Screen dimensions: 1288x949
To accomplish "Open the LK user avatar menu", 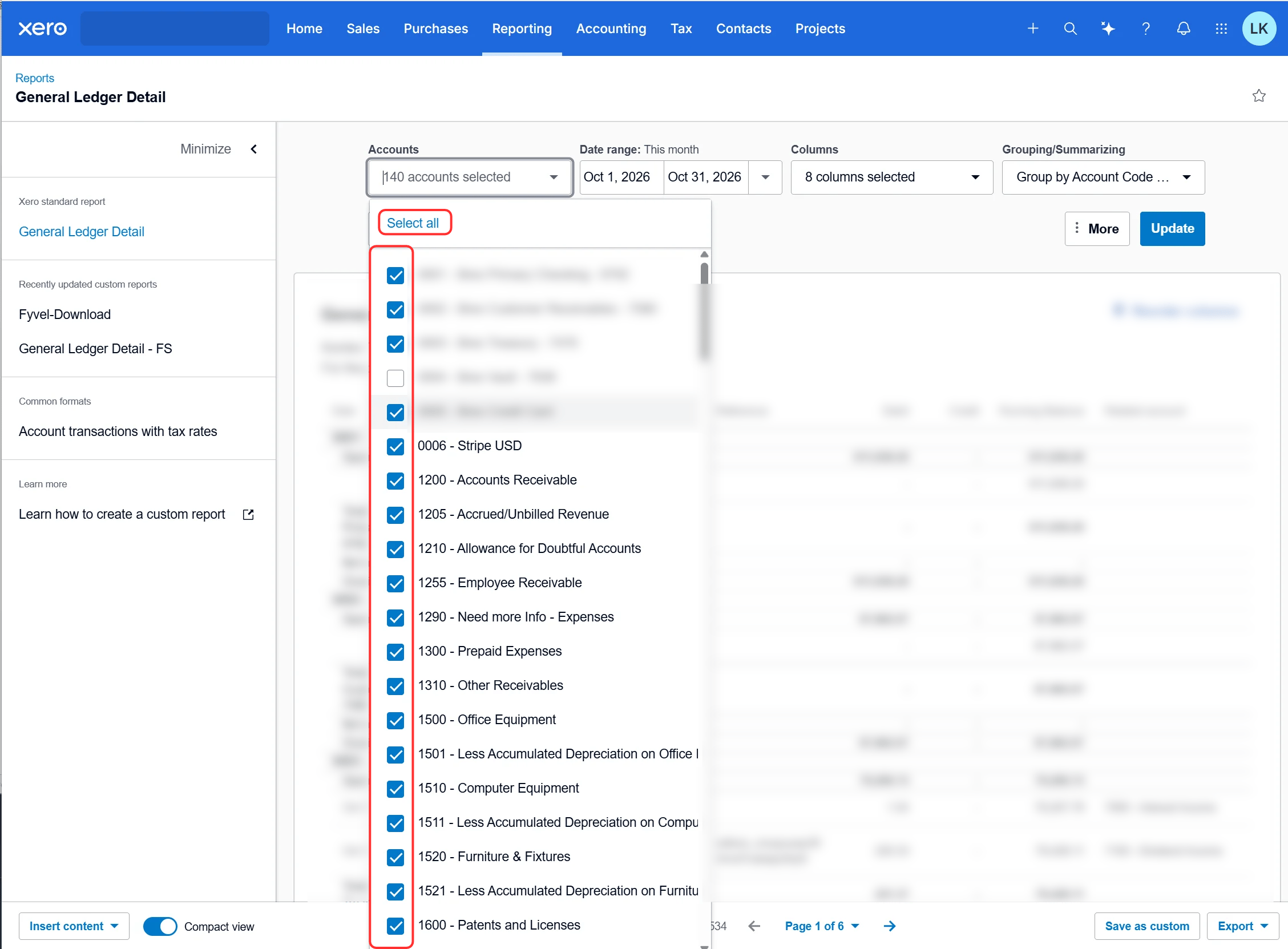I will pos(1259,29).
